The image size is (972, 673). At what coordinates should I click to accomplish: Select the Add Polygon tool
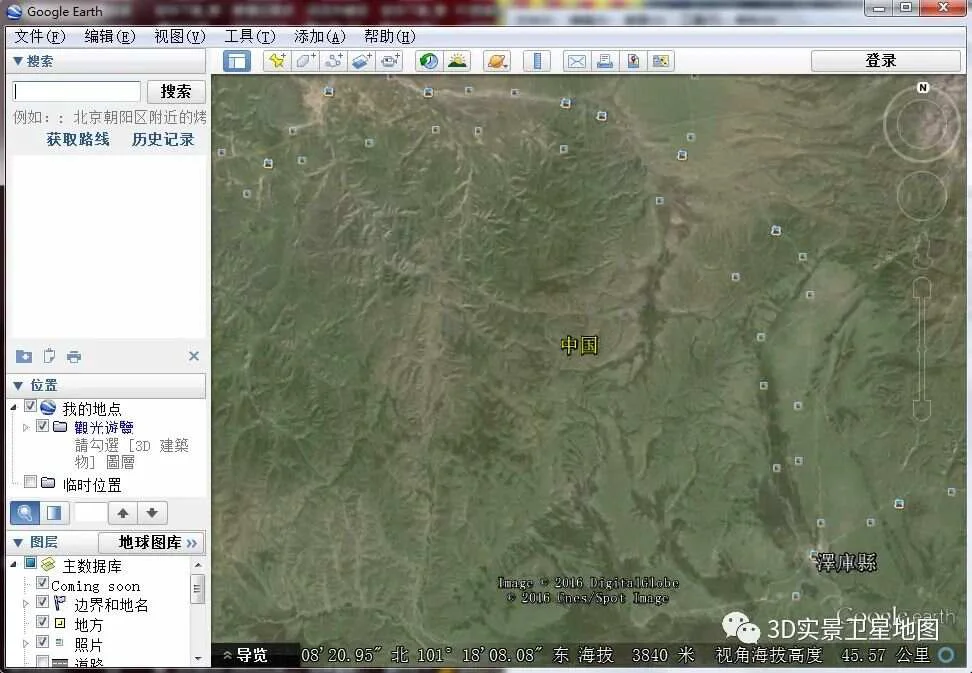[305, 61]
